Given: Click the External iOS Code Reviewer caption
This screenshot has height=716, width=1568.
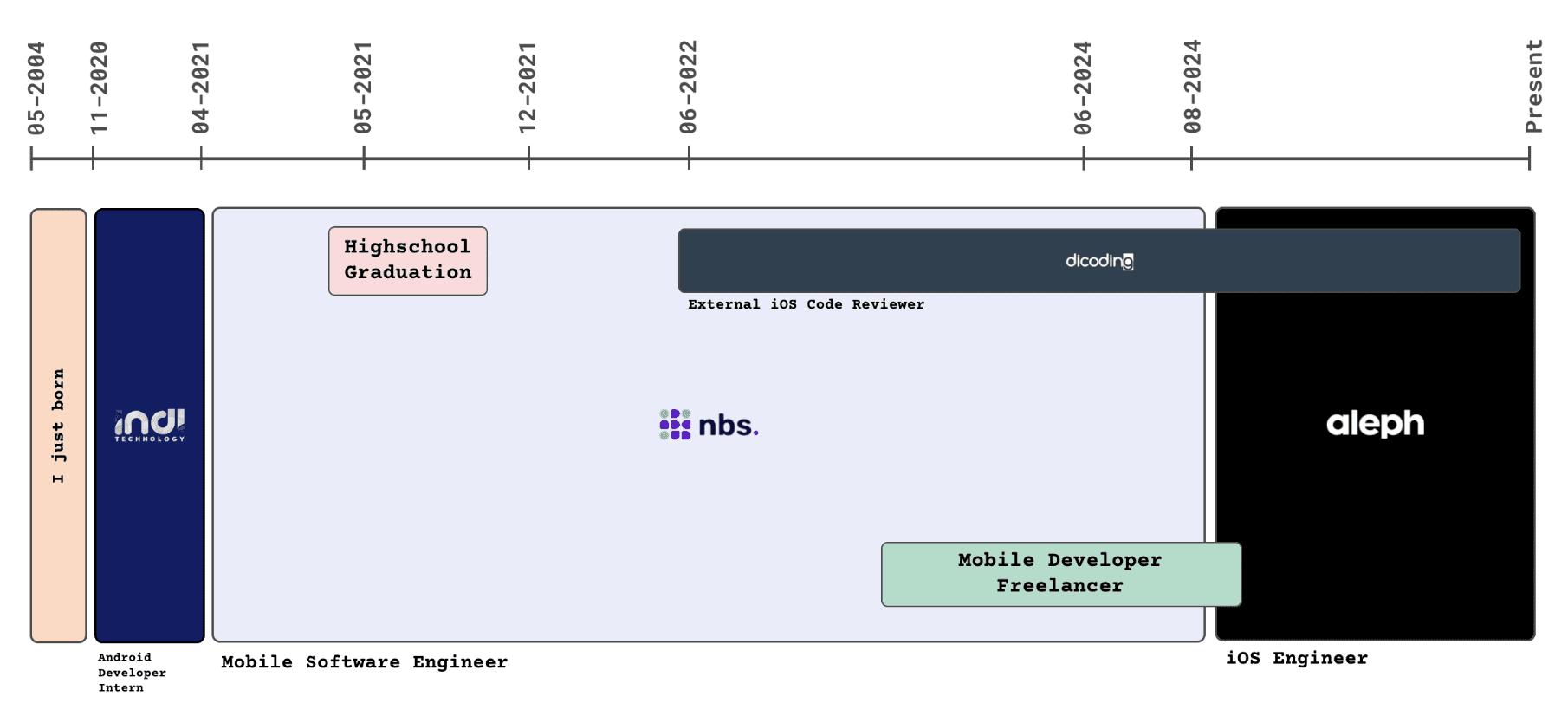Looking at the screenshot, I should 807,304.
